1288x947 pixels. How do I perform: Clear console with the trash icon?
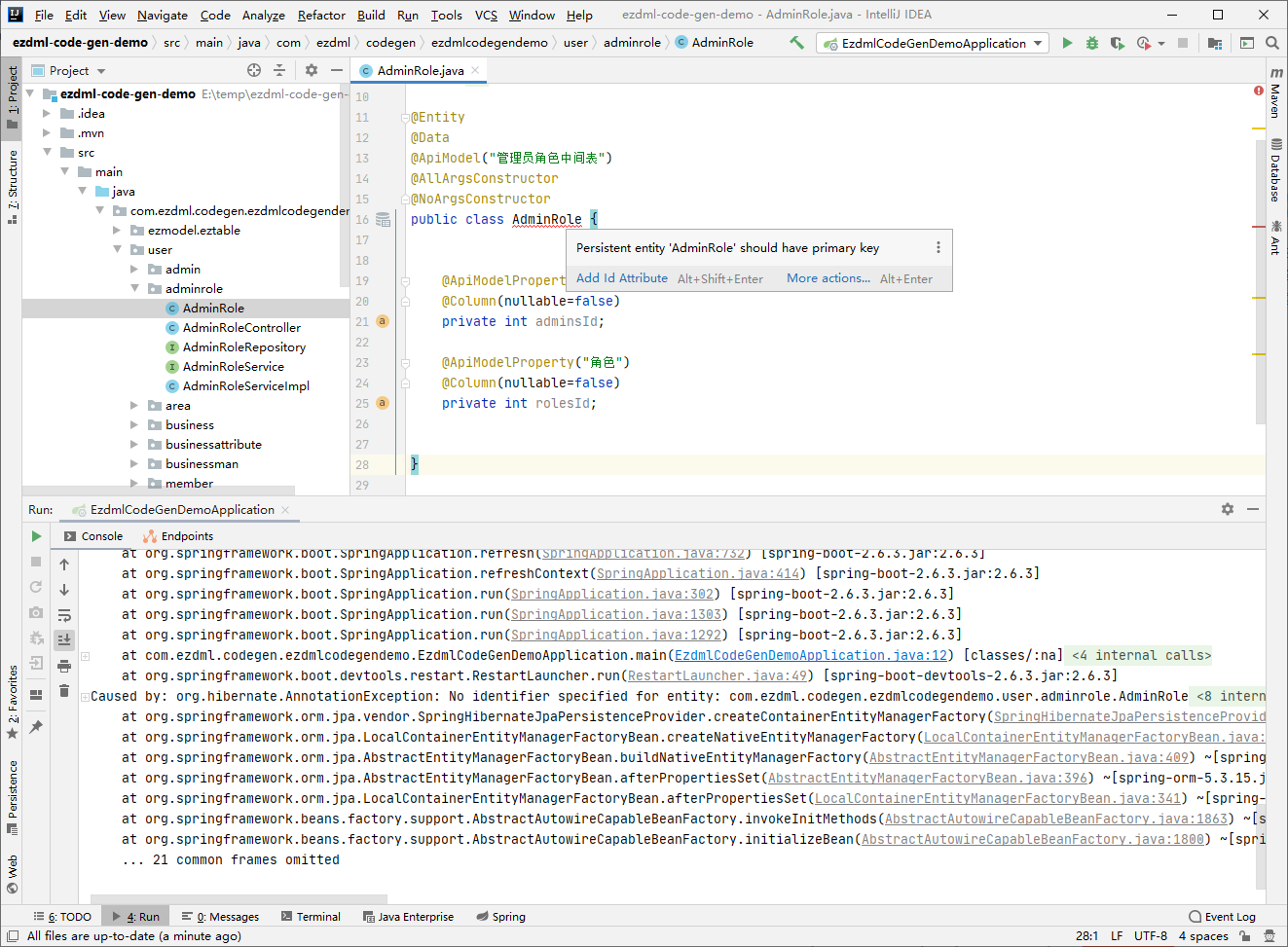64,691
